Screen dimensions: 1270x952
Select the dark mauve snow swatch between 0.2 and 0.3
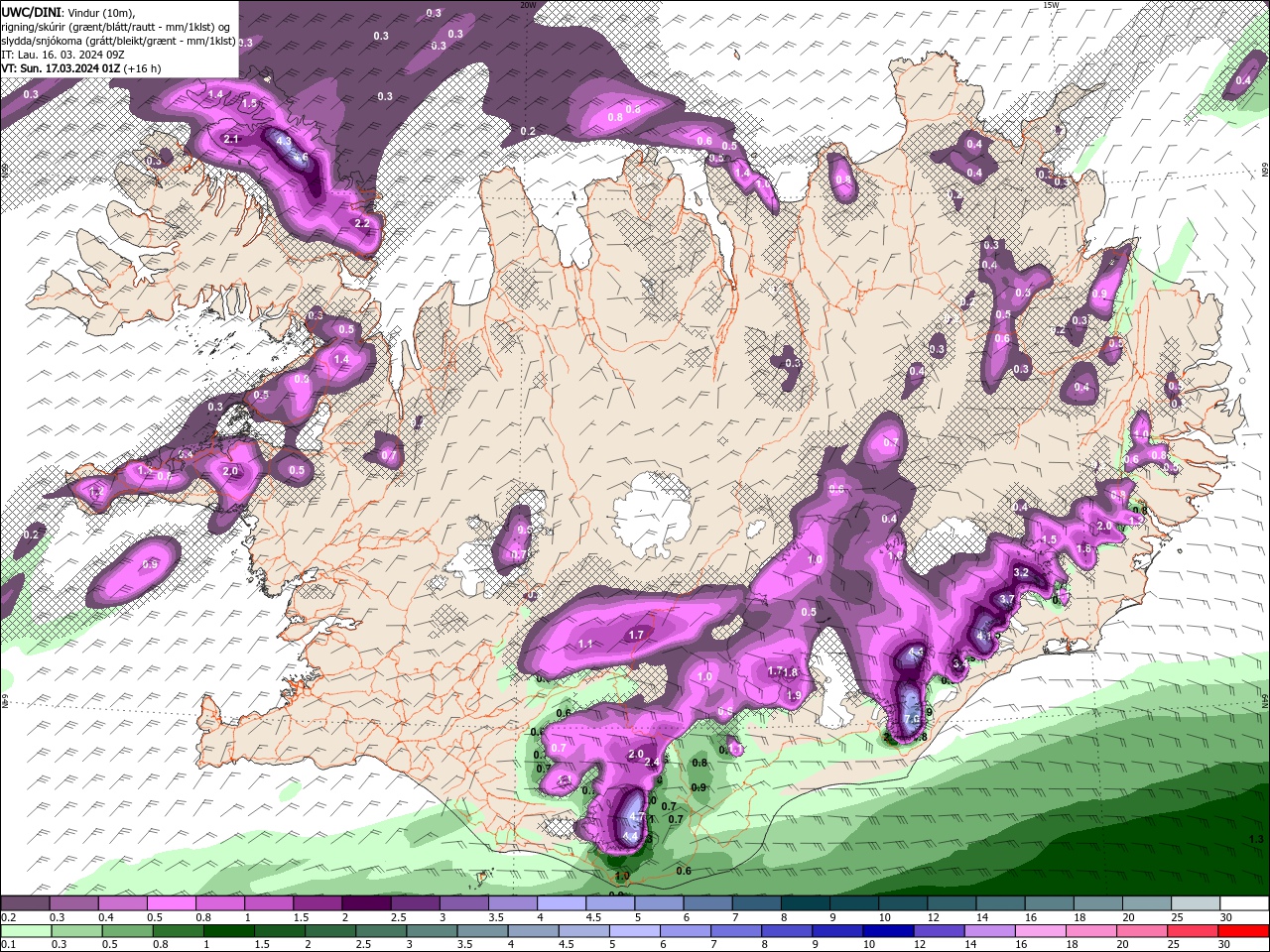(x=25, y=903)
